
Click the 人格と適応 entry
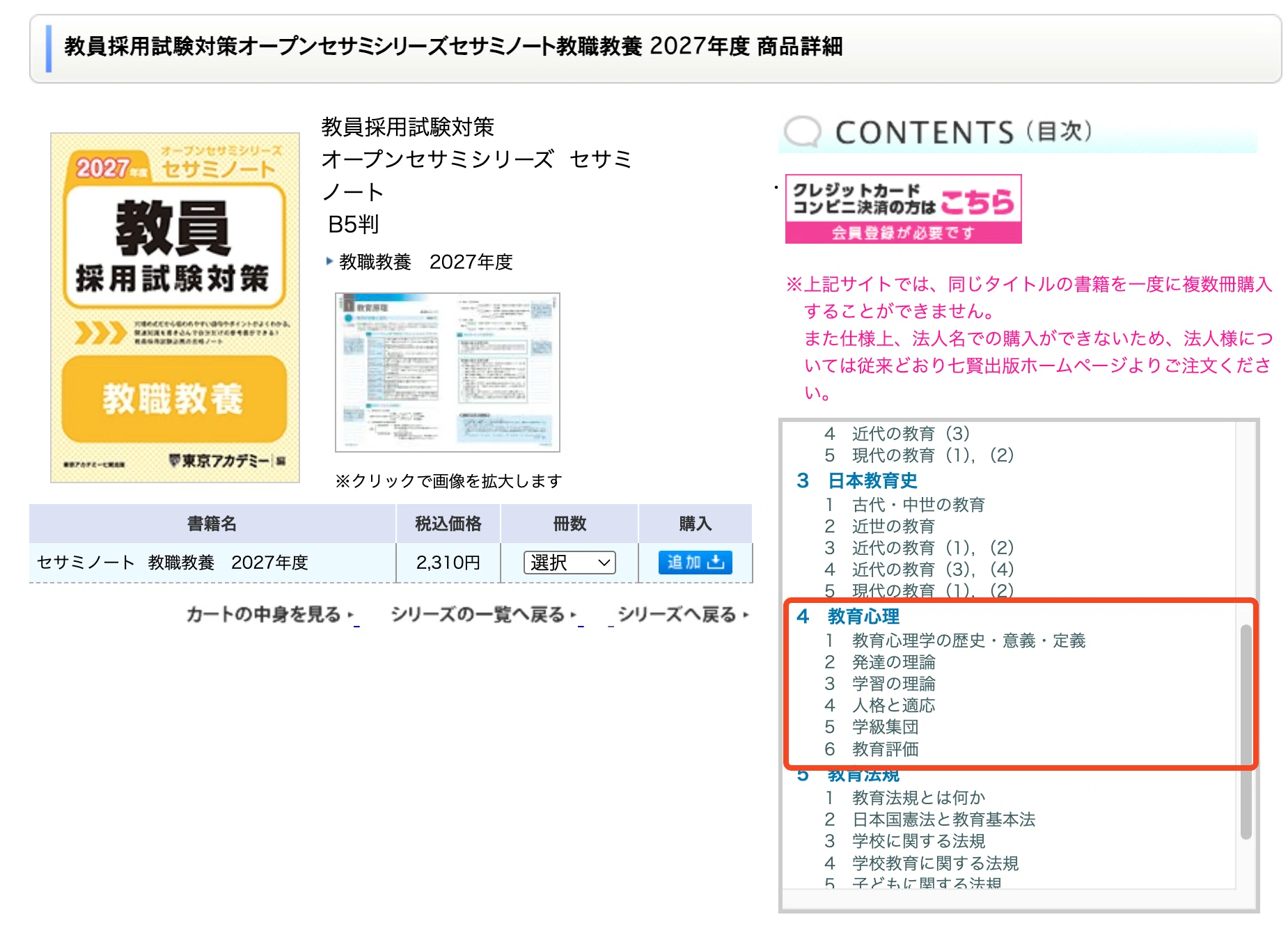pyautogui.click(x=893, y=705)
